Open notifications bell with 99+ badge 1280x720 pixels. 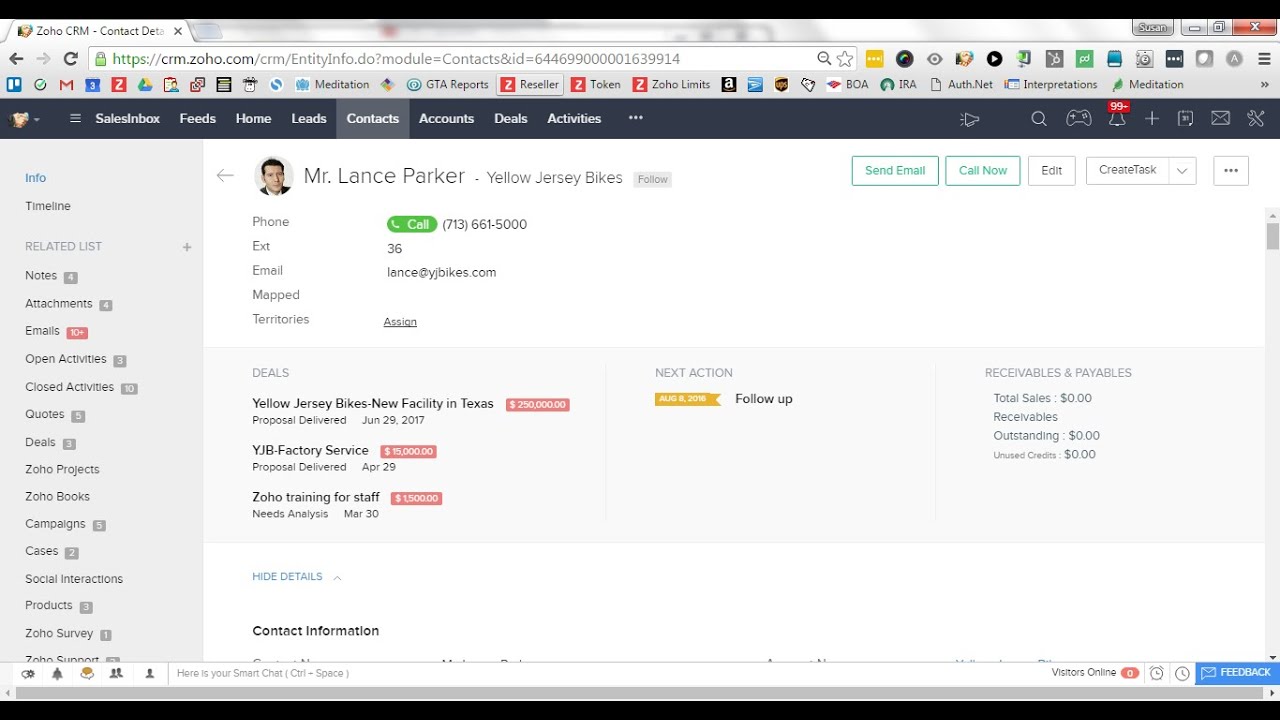[1117, 117]
